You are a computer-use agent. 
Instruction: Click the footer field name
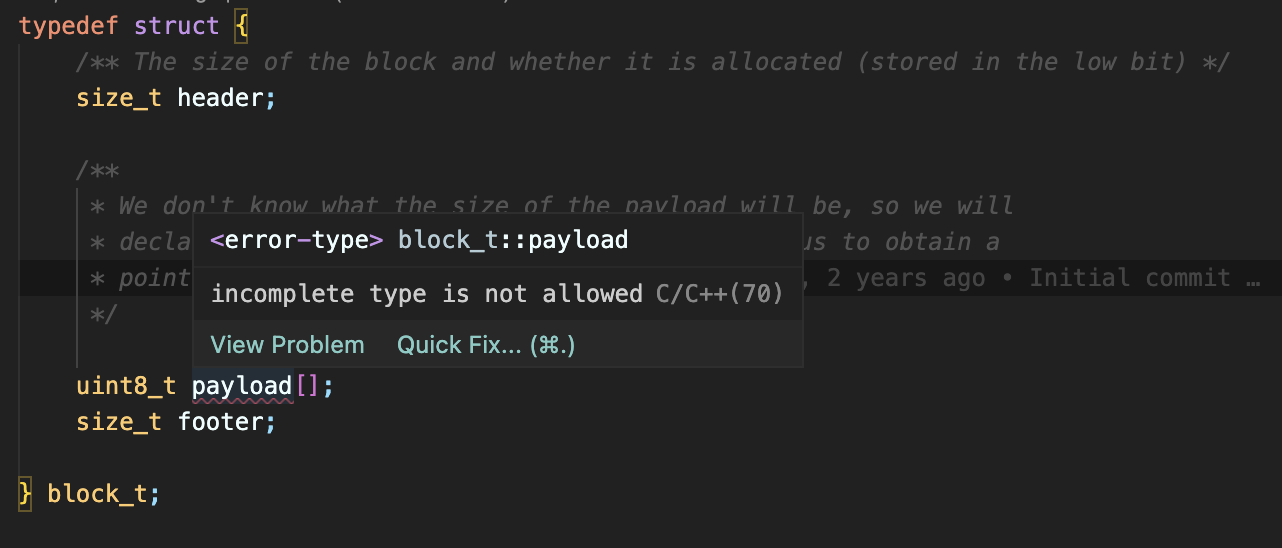219,422
